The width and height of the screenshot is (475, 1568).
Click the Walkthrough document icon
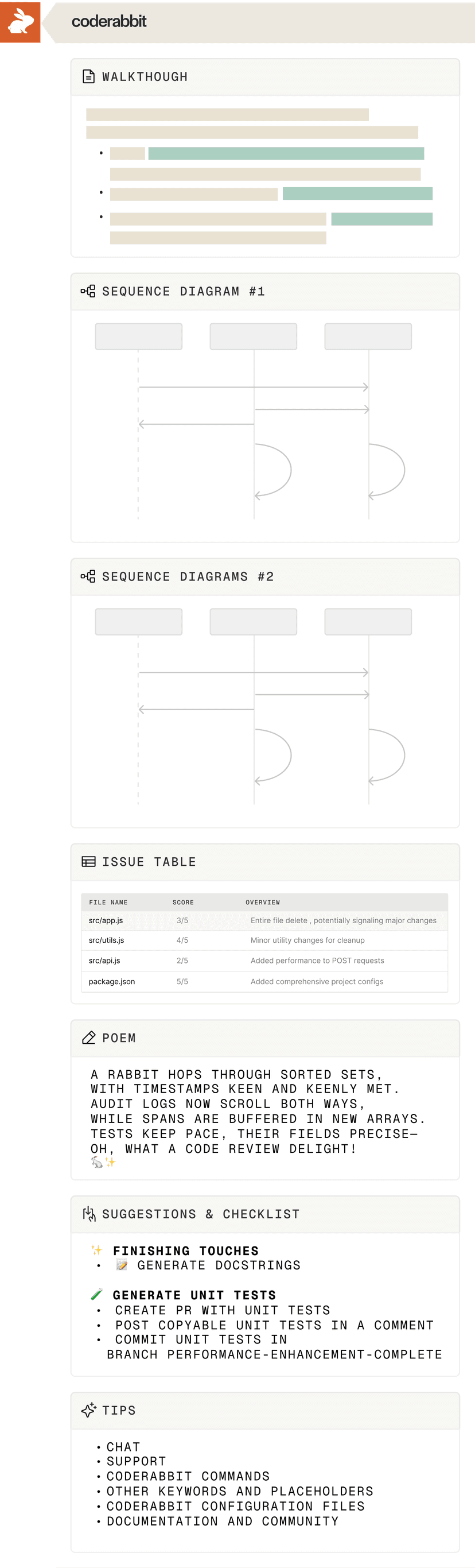(x=88, y=77)
